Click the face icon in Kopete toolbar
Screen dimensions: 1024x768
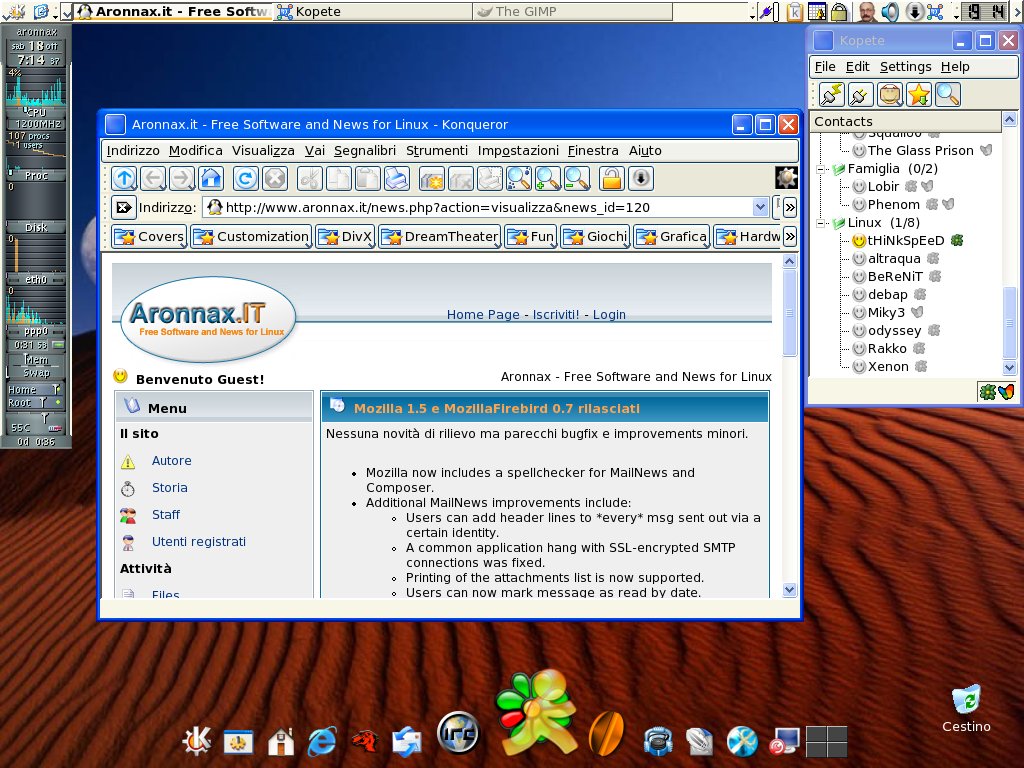click(889, 95)
